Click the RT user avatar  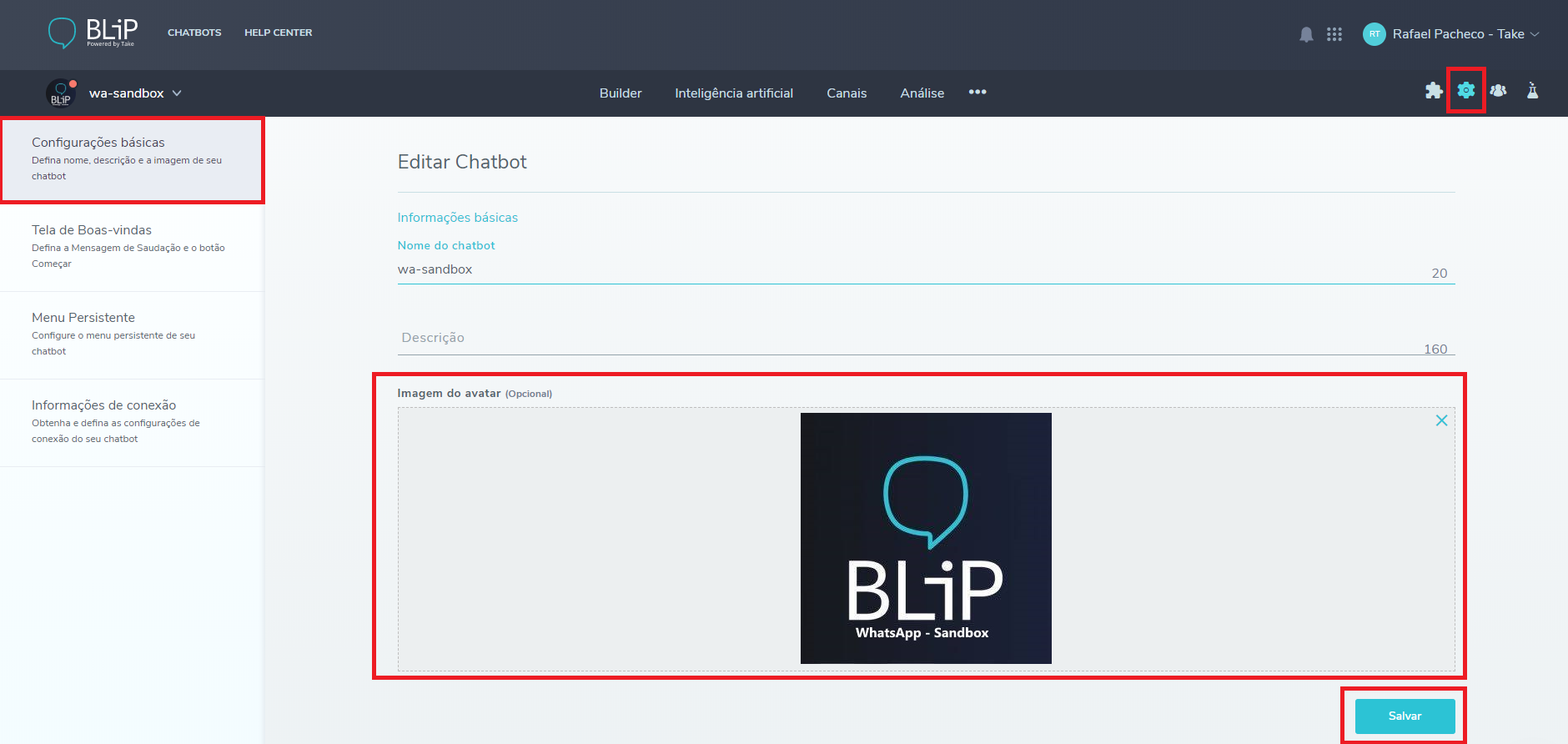1374,34
